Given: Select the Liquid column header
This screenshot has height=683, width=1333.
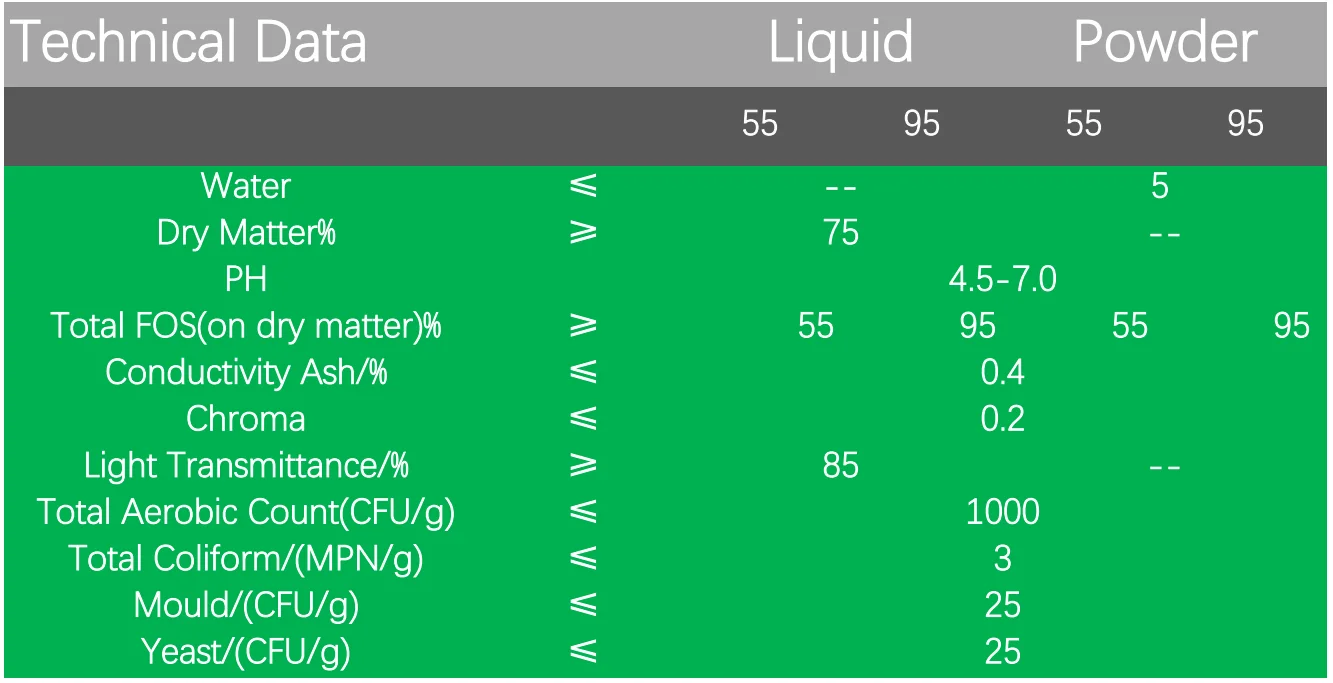Looking at the screenshot, I should (x=840, y=43).
